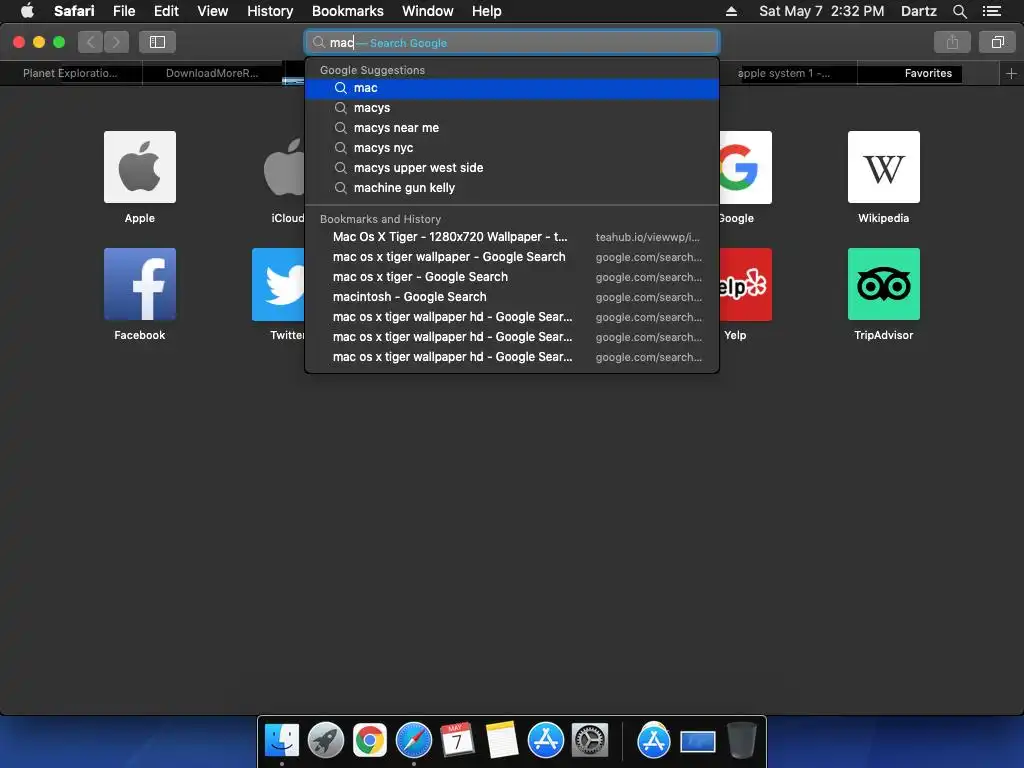The image size is (1024, 768).
Task: Open the Bookmarks menu
Action: click(x=347, y=11)
